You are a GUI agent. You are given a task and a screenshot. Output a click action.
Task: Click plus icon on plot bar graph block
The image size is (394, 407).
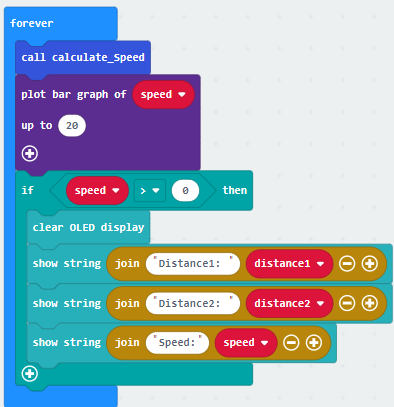(x=30, y=153)
